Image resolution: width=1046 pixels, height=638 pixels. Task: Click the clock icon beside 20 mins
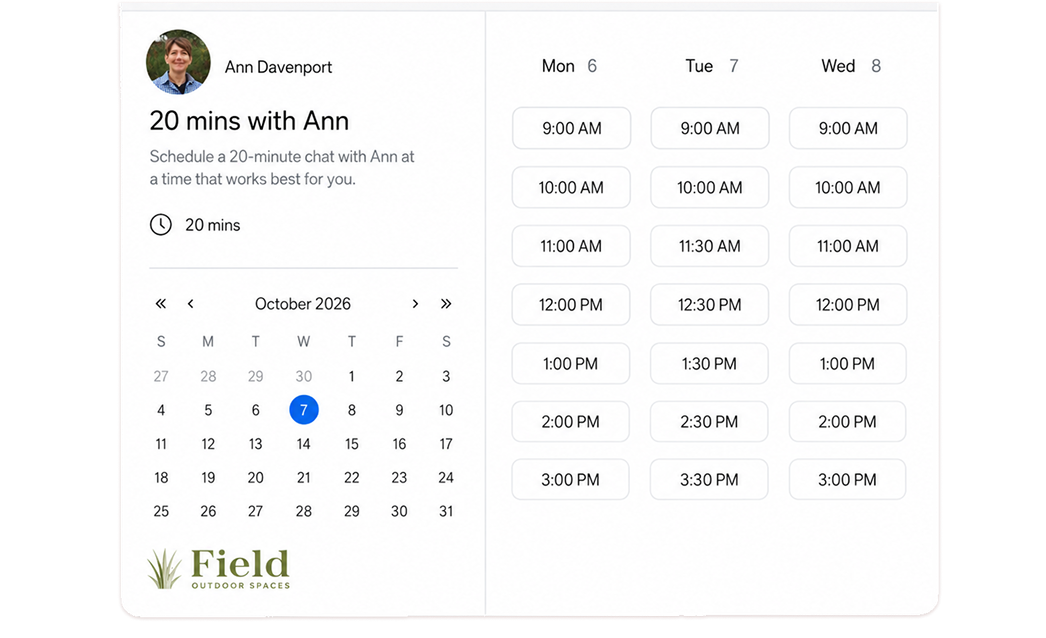[161, 225]
